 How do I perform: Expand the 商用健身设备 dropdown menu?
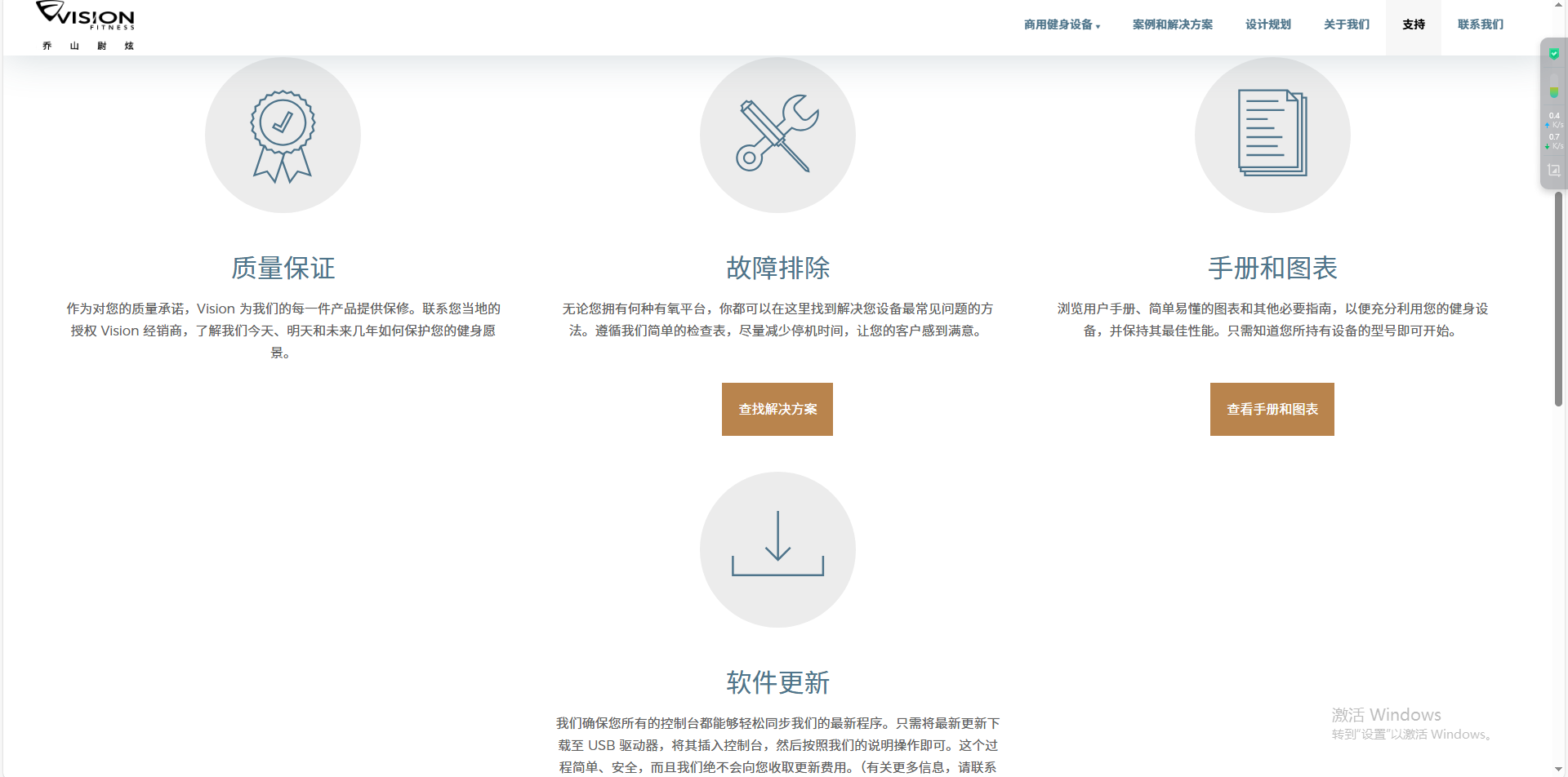(x=1062, y=24)
